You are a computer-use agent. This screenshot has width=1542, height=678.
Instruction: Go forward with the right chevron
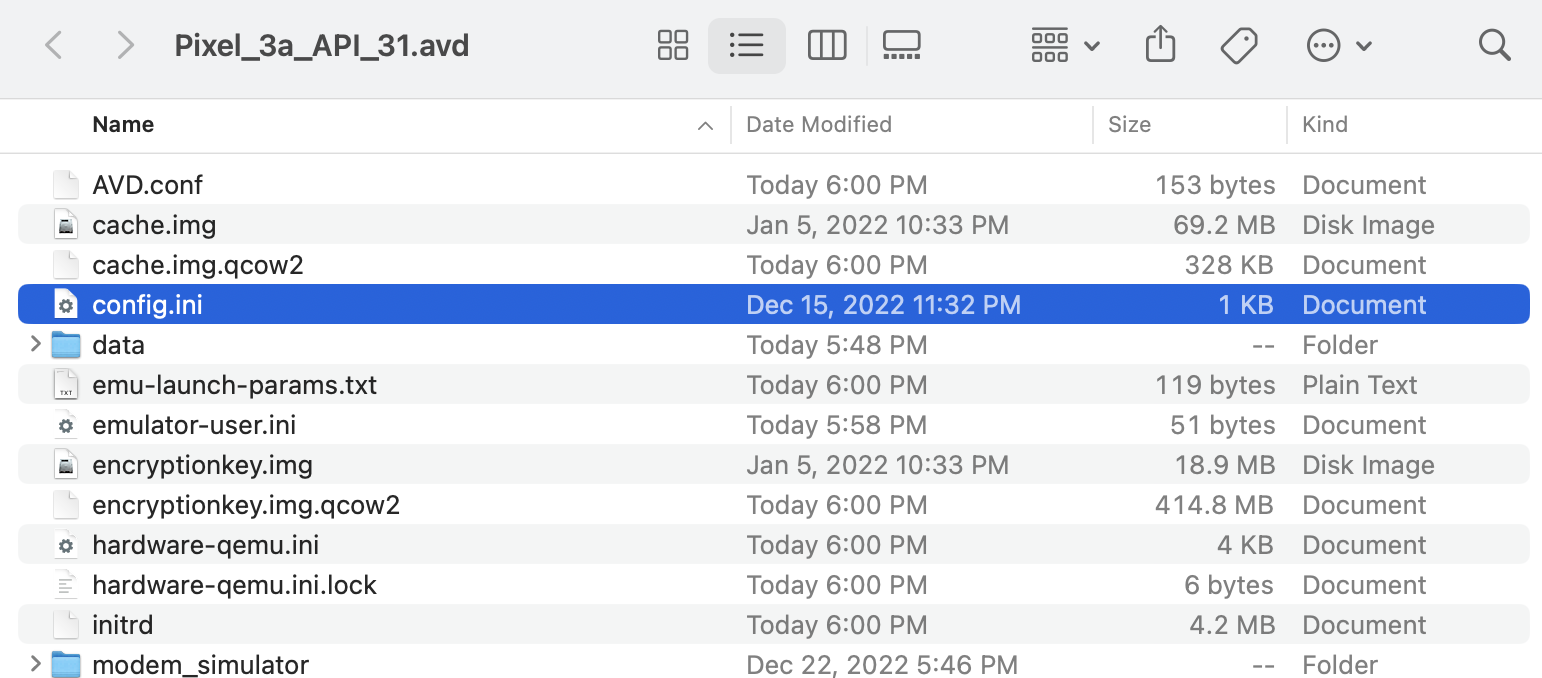point(125,45)
